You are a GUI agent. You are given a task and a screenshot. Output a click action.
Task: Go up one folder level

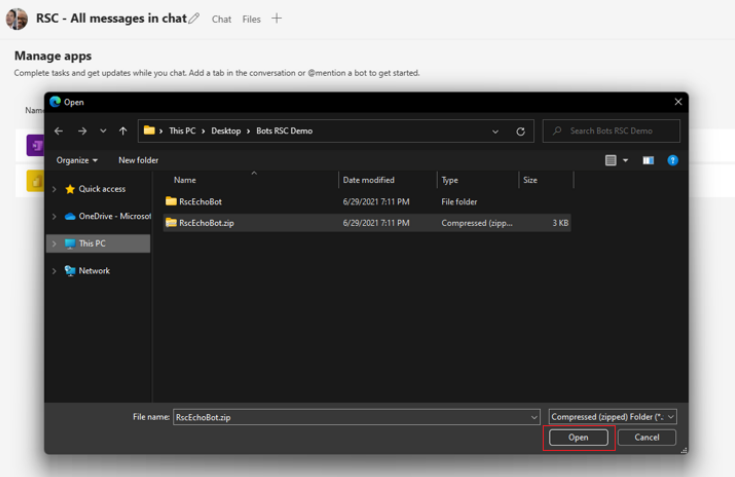coord(123,131)
